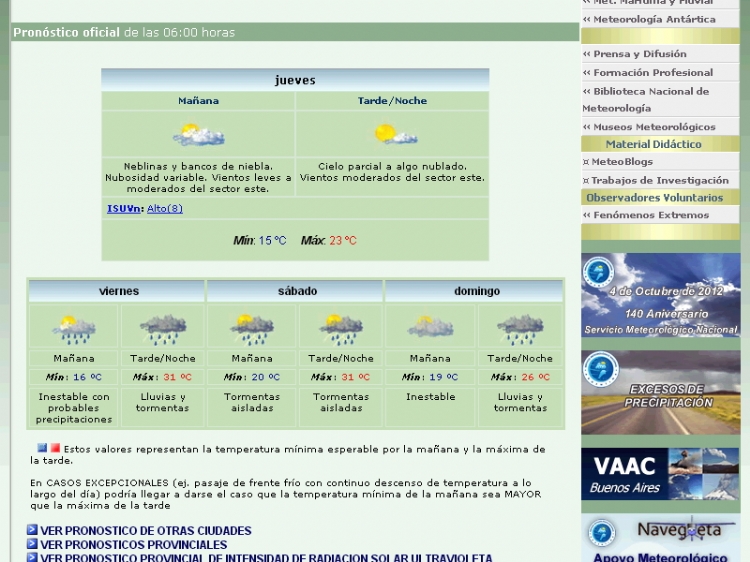Click the jueves day header
The image size is (750, 562).
coord(295,80)
